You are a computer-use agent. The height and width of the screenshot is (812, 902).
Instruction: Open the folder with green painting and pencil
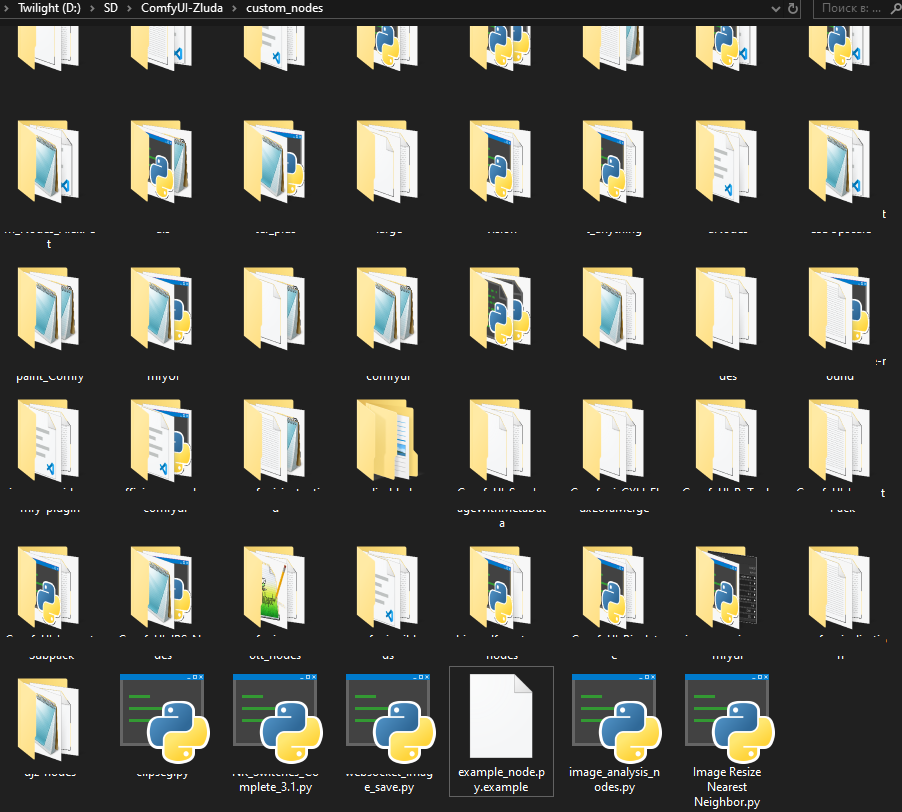coord(274,587)
